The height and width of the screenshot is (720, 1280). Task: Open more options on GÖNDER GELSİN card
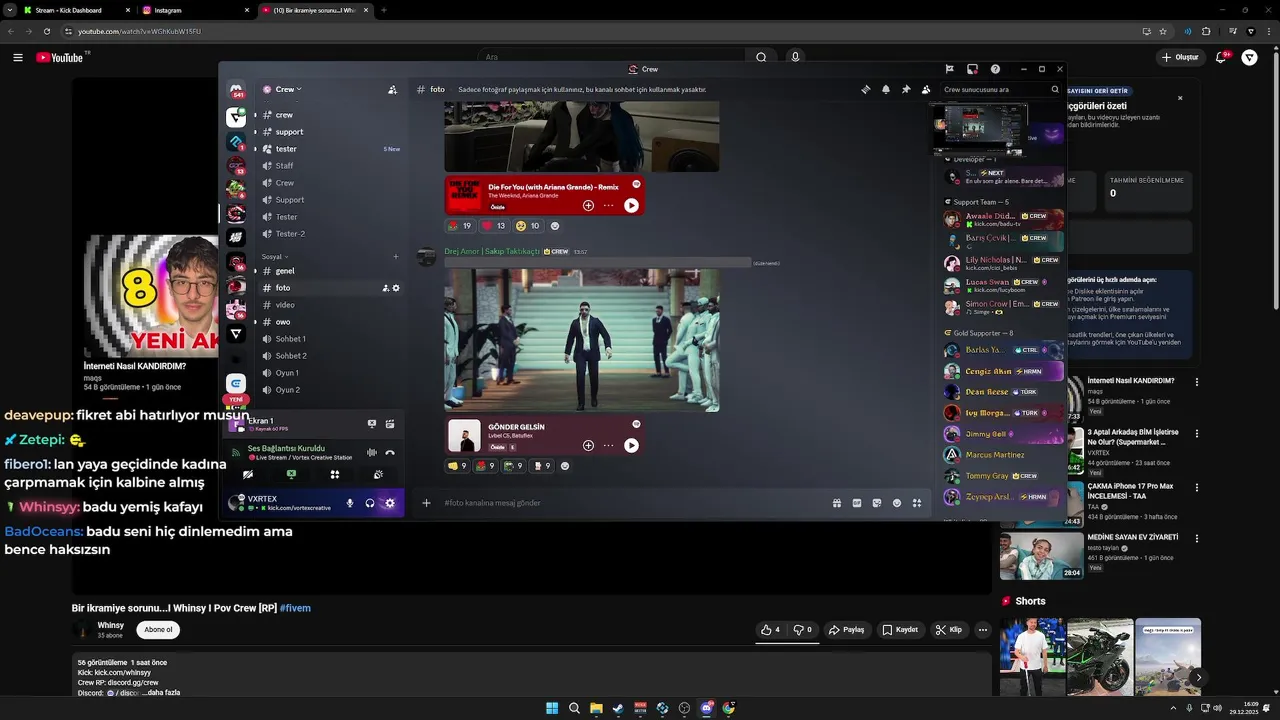point(608,445)
